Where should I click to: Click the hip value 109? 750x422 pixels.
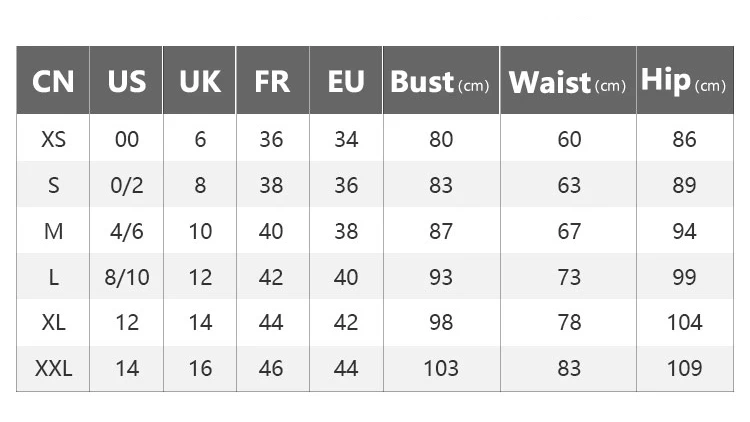pyautogui.click(x=685, y=368)
